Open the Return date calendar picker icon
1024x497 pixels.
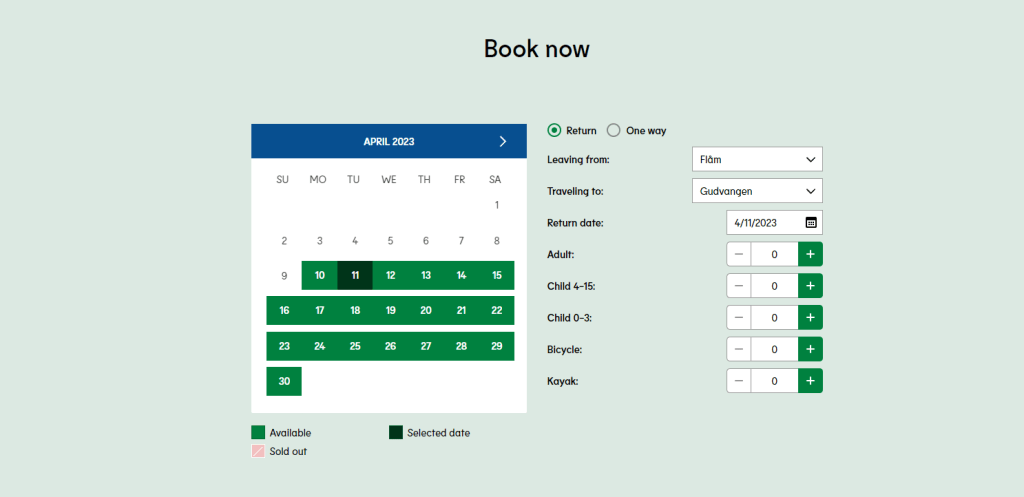[x=810, y=222]
